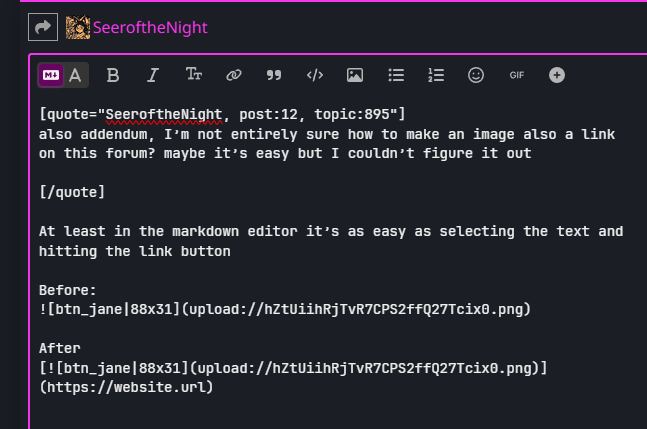Viewport: 647px width, 429px height.
Task: Open the emoji picker
Action: 476,75
